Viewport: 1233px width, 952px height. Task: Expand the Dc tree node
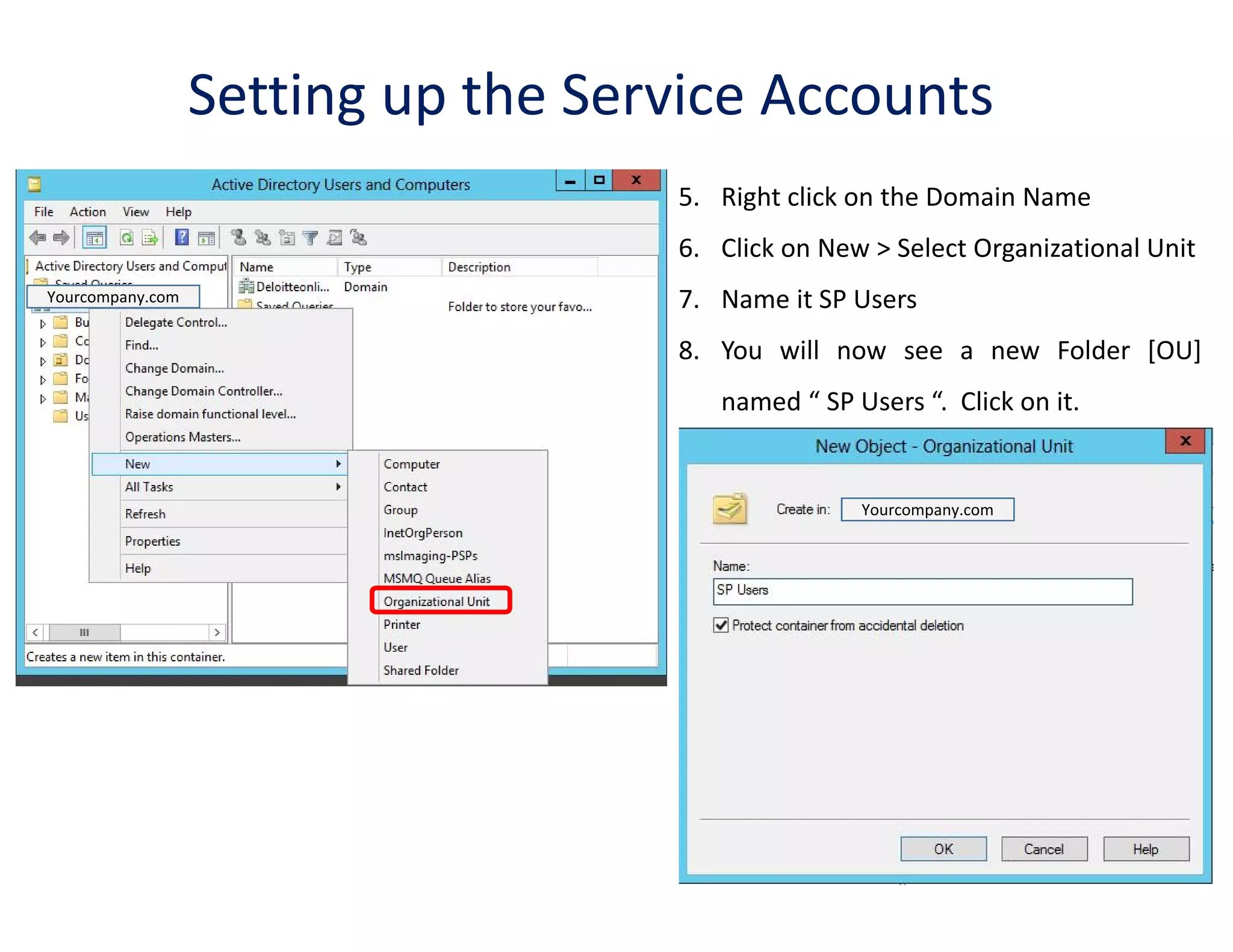point(43,361)
